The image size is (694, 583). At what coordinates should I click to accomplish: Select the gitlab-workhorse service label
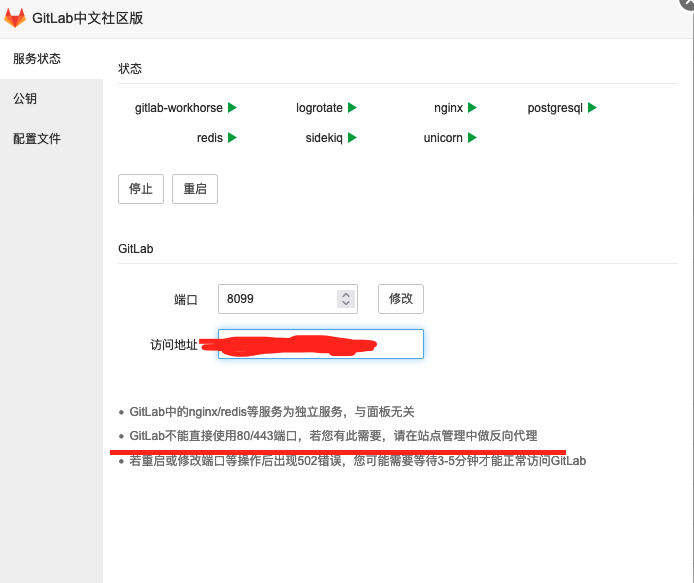(x=178, y=108)
